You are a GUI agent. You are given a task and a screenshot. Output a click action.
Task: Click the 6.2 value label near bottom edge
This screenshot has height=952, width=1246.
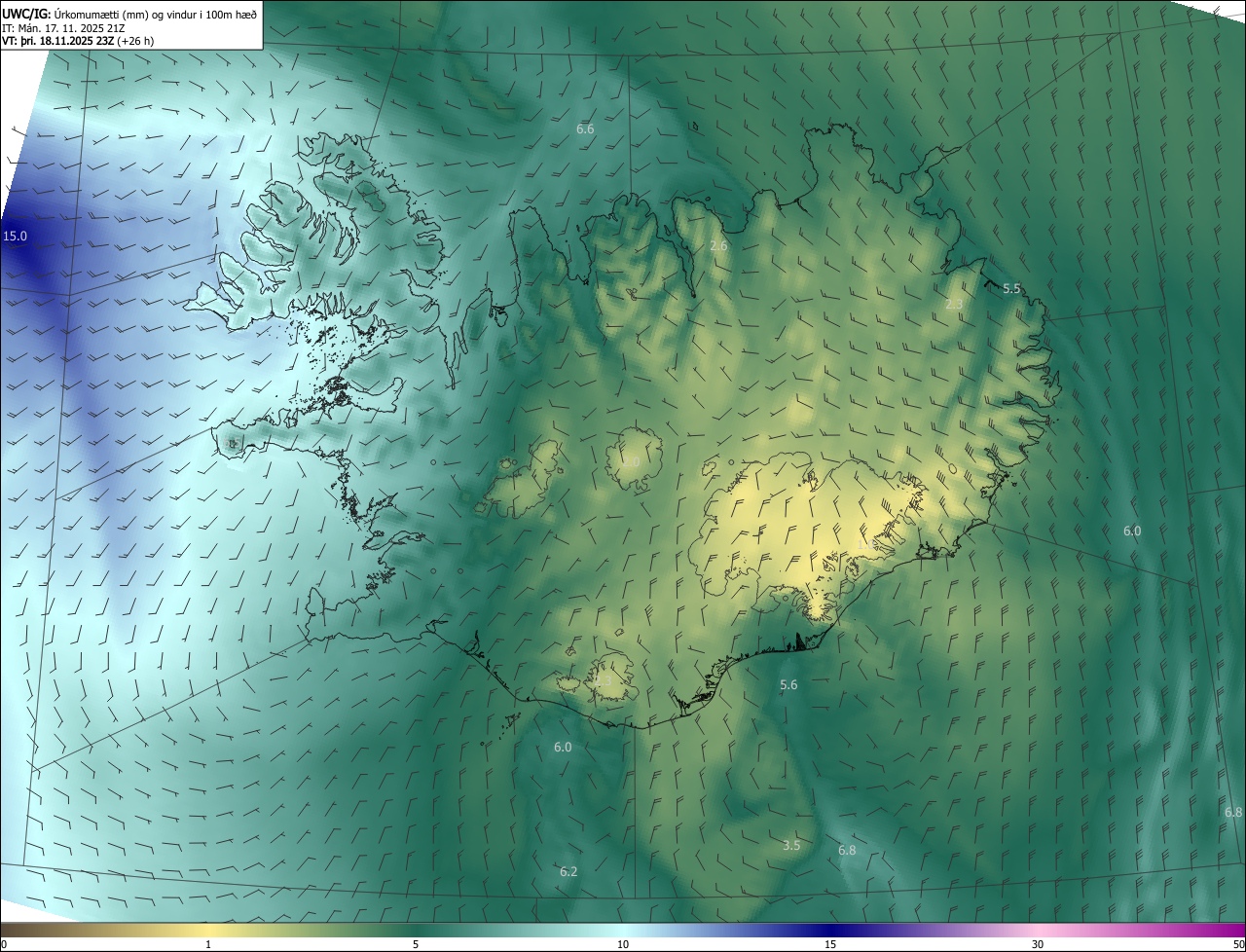(568, 871)
